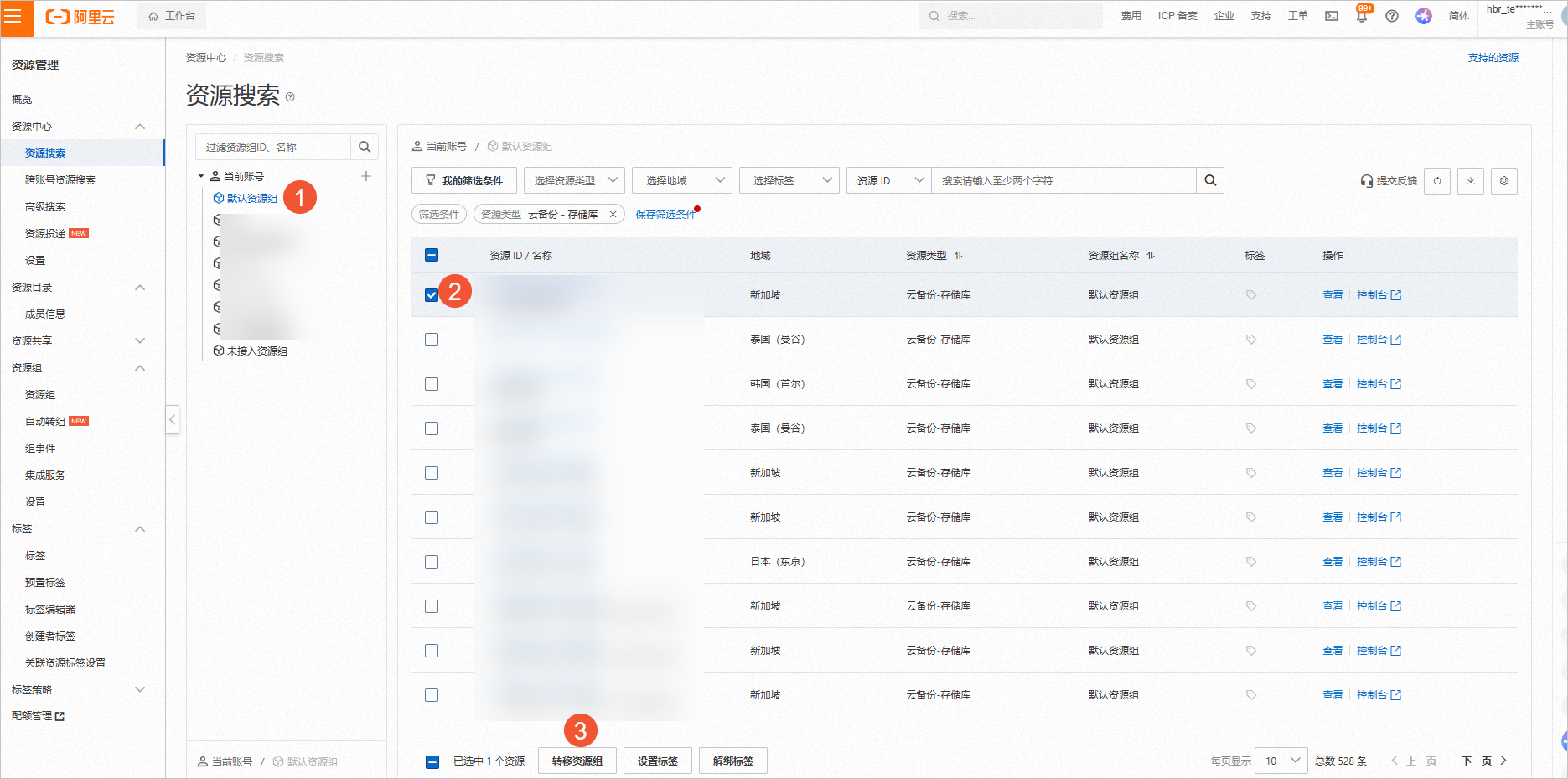Toggle the footer checkbox beside 已选中 1 个资源
The height and width of the screenshot is (779, 1568).
432,761
